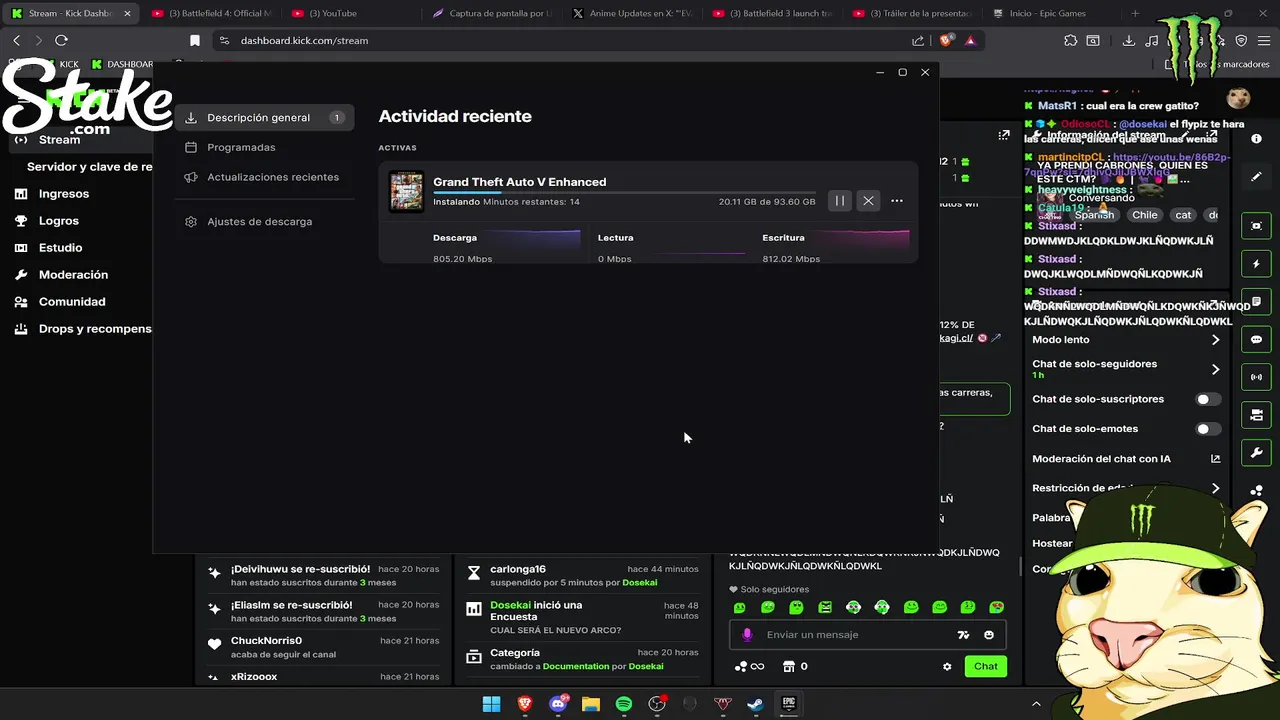
Task: Click the bookmark icon beside address bar
Action: click(195, 40)
